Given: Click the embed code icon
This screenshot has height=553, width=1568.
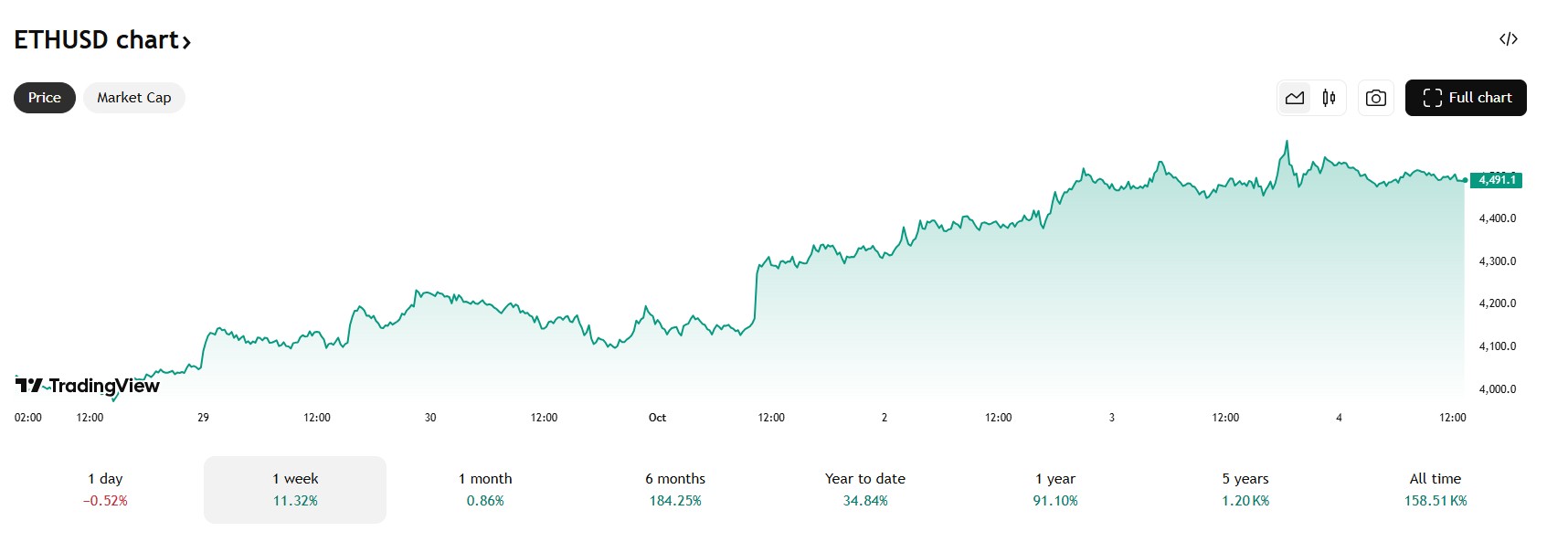Looking at the screenshot, I should coord(1508,39).
